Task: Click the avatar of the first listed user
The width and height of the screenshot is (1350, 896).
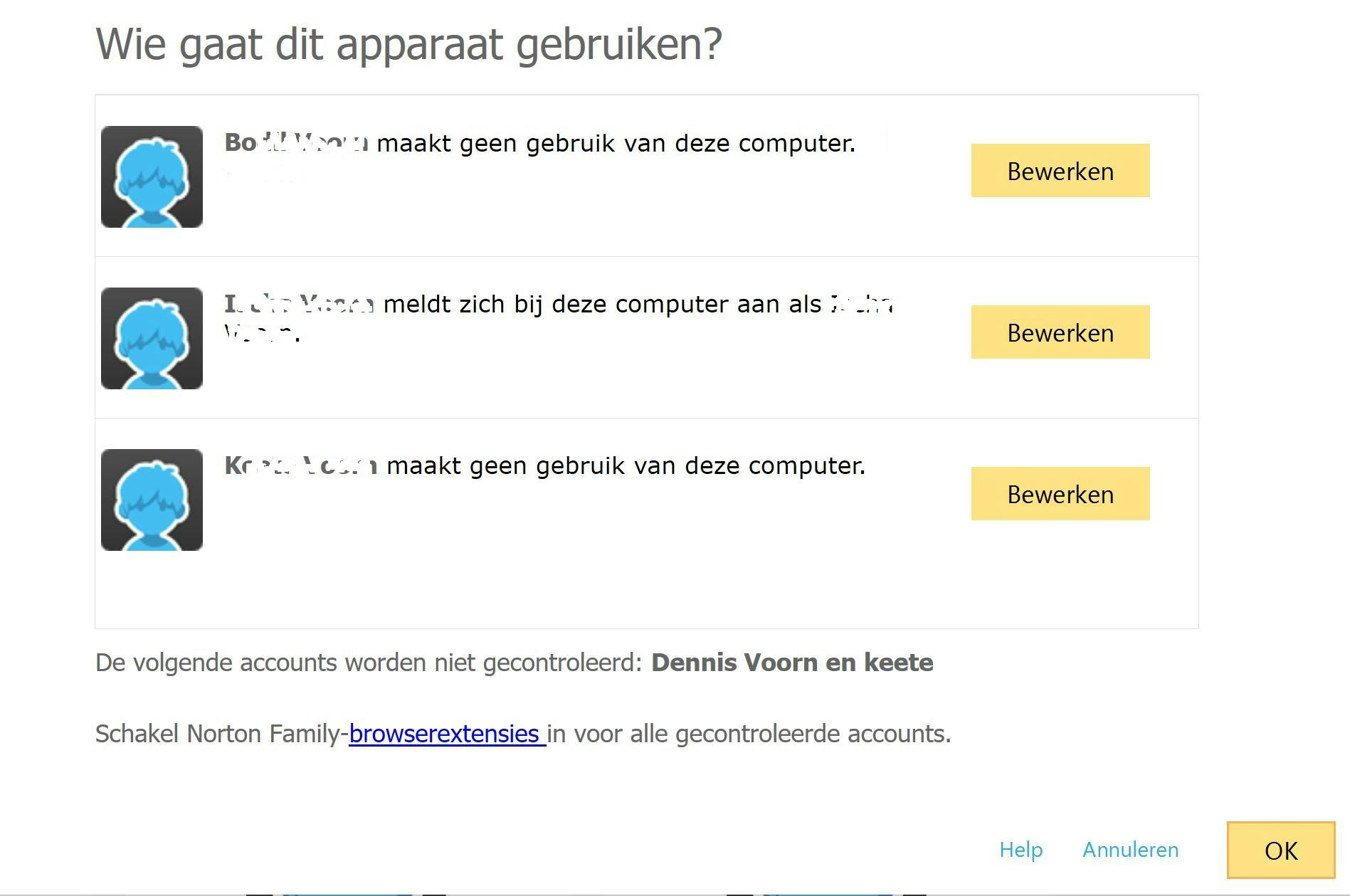Action: click(x=152, y=176)
